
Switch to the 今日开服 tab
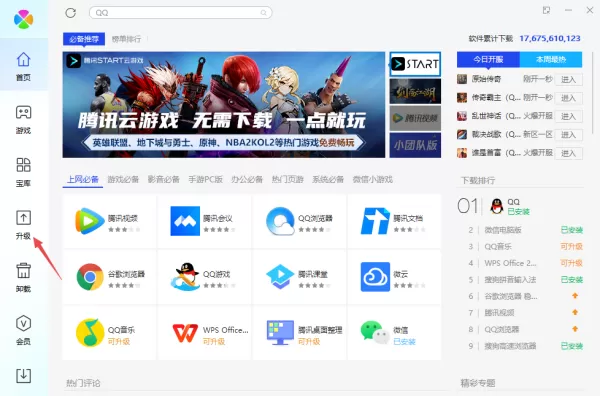488,60
